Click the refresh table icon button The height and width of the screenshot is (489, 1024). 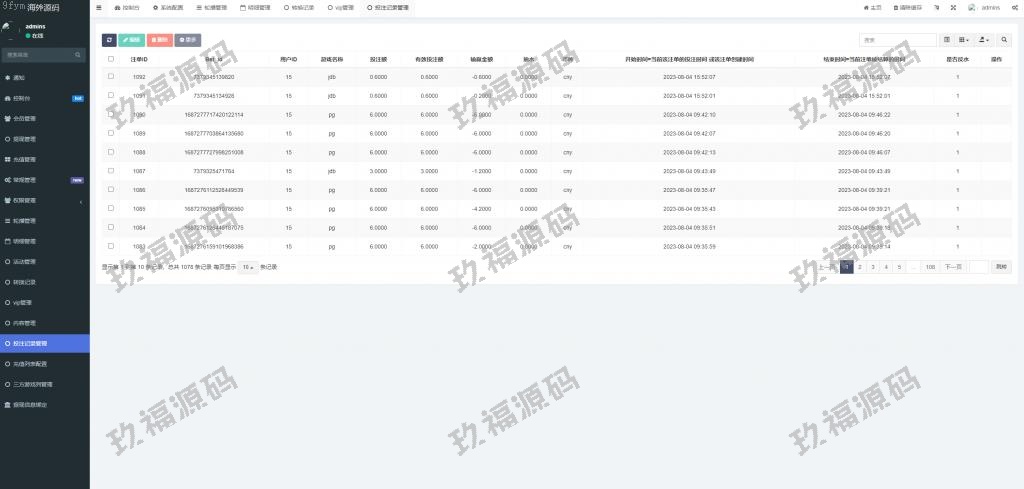[109, 40]
